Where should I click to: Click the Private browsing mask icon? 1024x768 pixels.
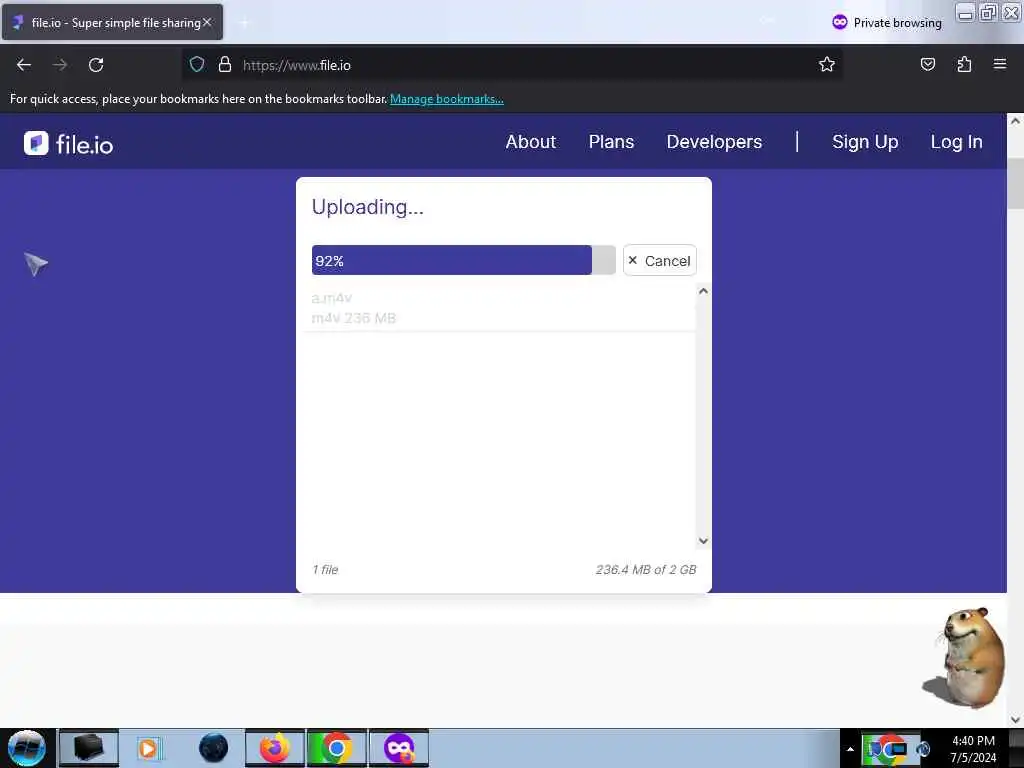(x=840, y=22)
